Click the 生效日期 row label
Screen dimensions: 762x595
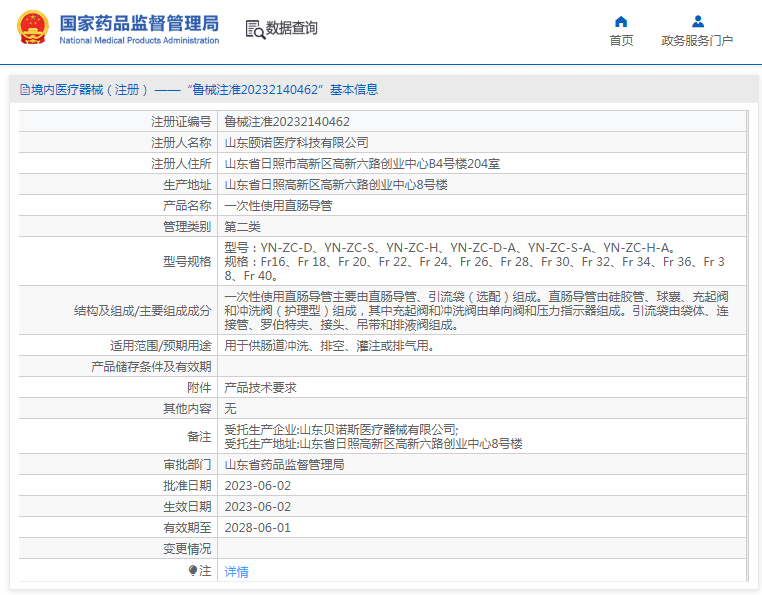[187, 507]
